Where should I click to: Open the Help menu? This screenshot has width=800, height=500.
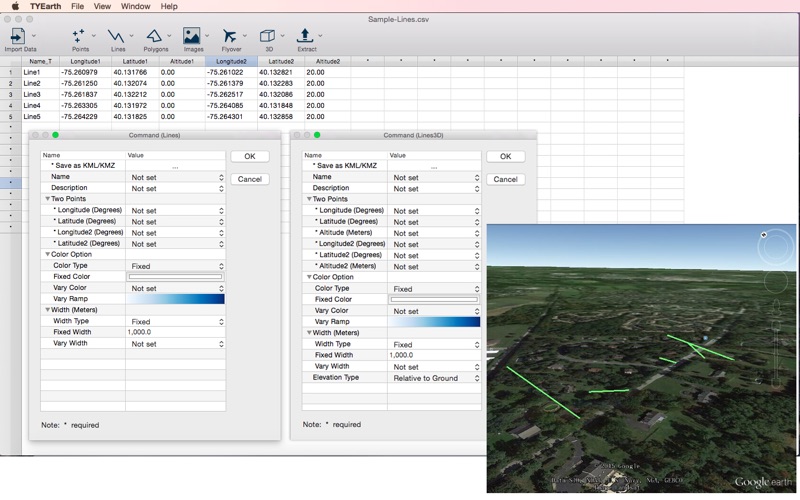(169, 6)
